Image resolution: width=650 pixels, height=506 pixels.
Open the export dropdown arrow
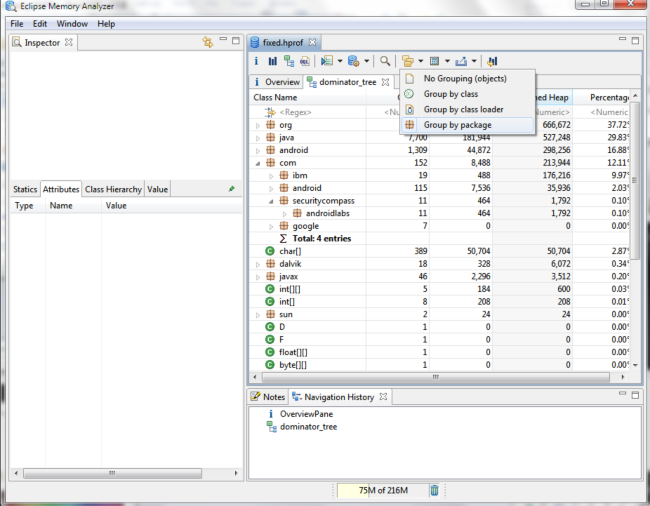pyautogui.click(x=474, y=61)
